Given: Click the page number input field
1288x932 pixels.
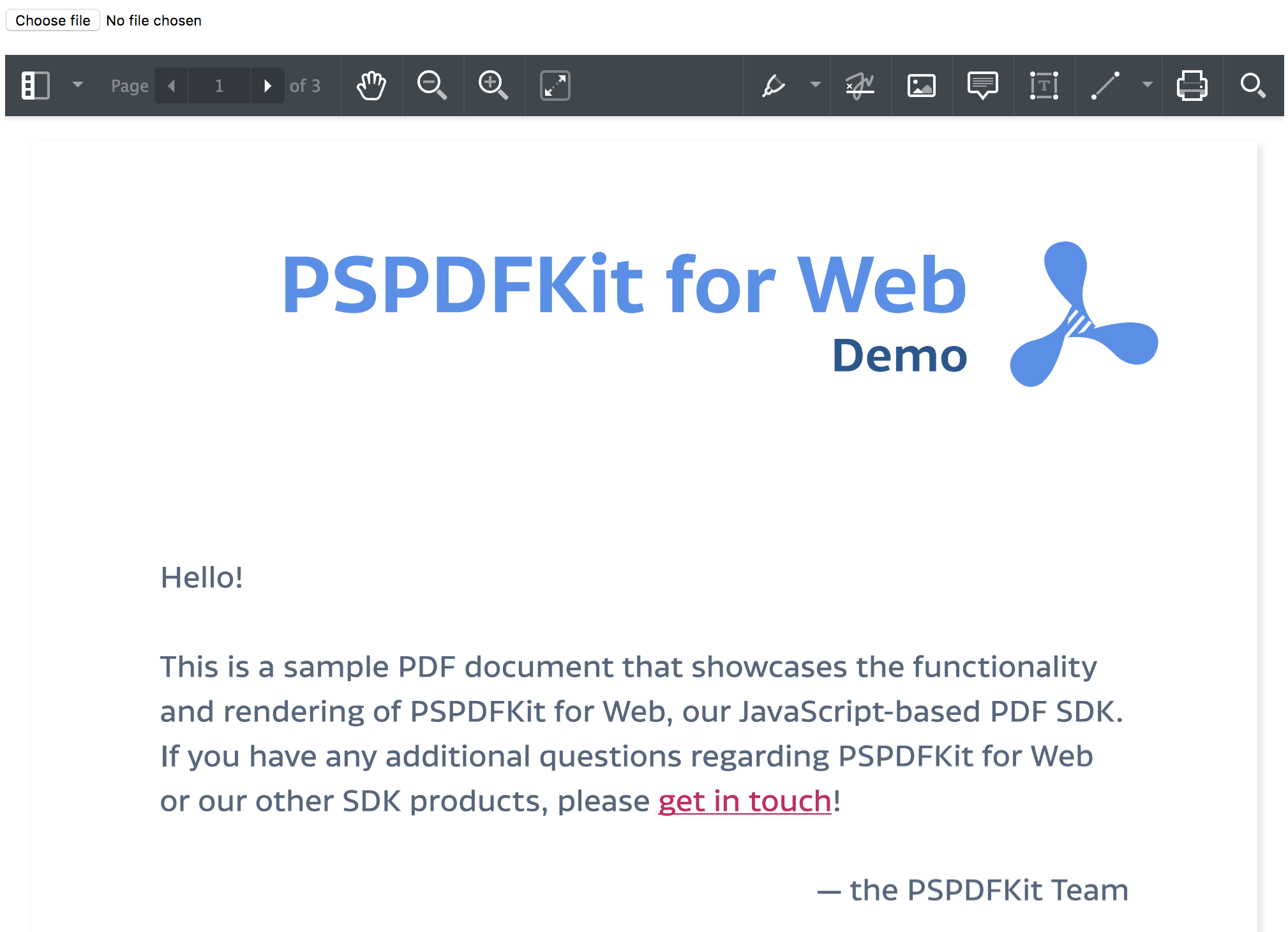Looking at the screenshot, I should pyautogui.click(x=220, y=86).
